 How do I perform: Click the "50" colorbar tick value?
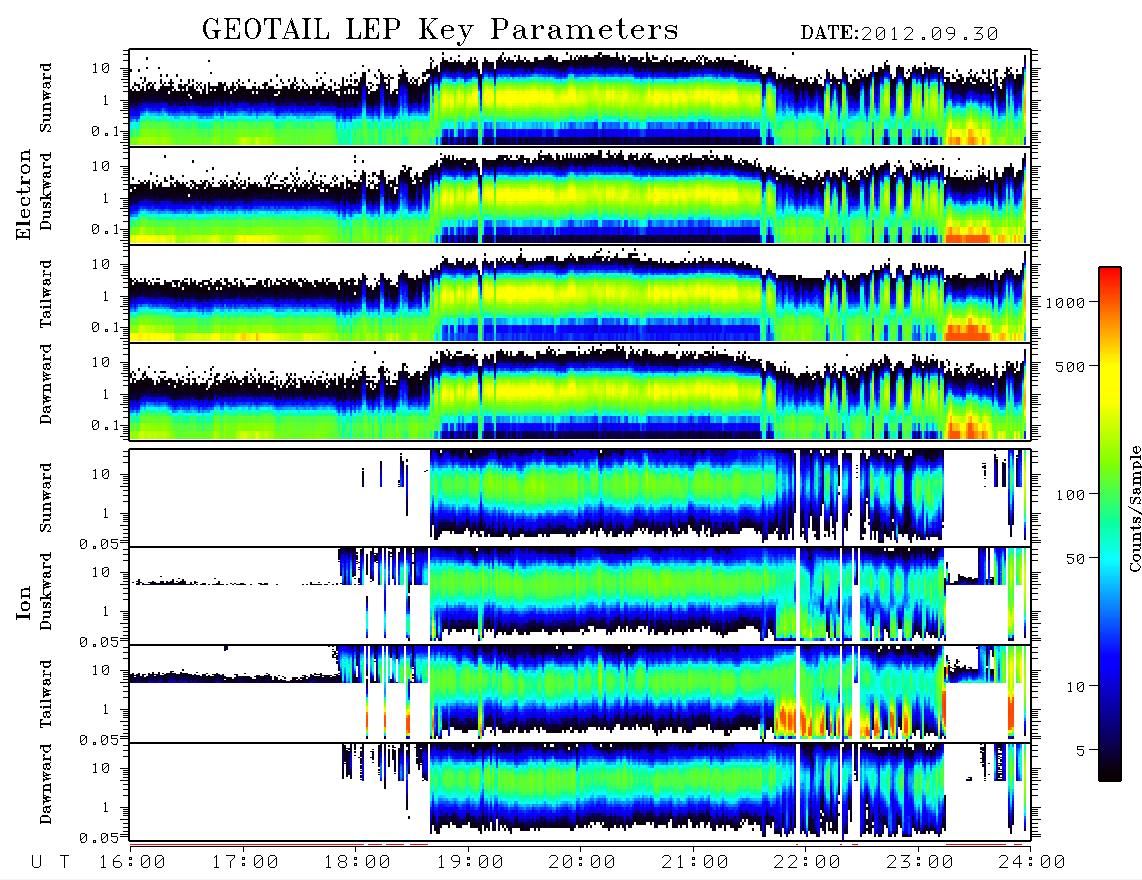(1075, 559)
